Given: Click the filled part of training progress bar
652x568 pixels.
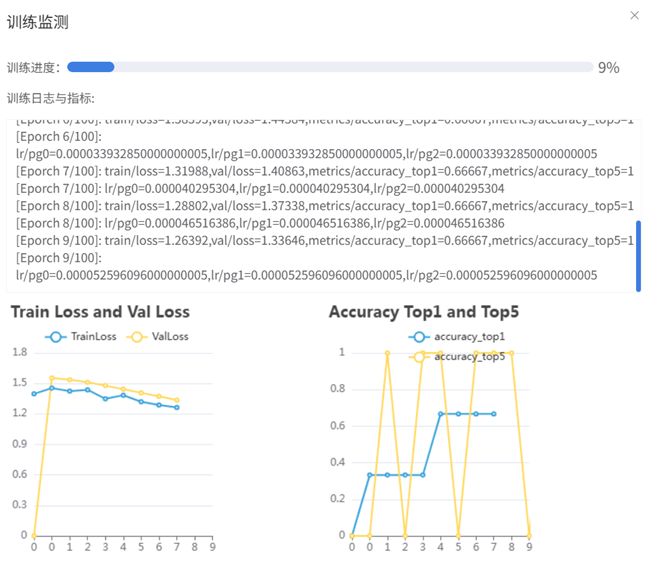Looking at the screenshot, I should click(90, 67).
